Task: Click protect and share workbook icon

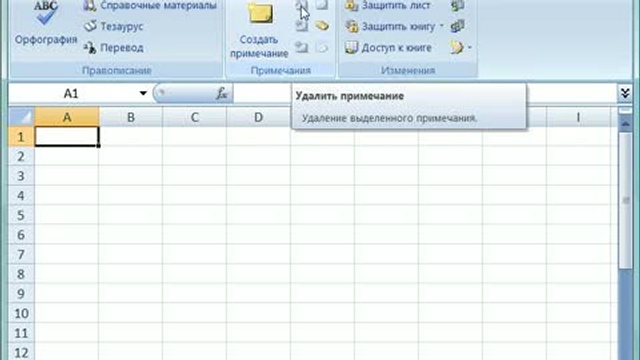Action: pyautogui.click(x=458, y=5)
